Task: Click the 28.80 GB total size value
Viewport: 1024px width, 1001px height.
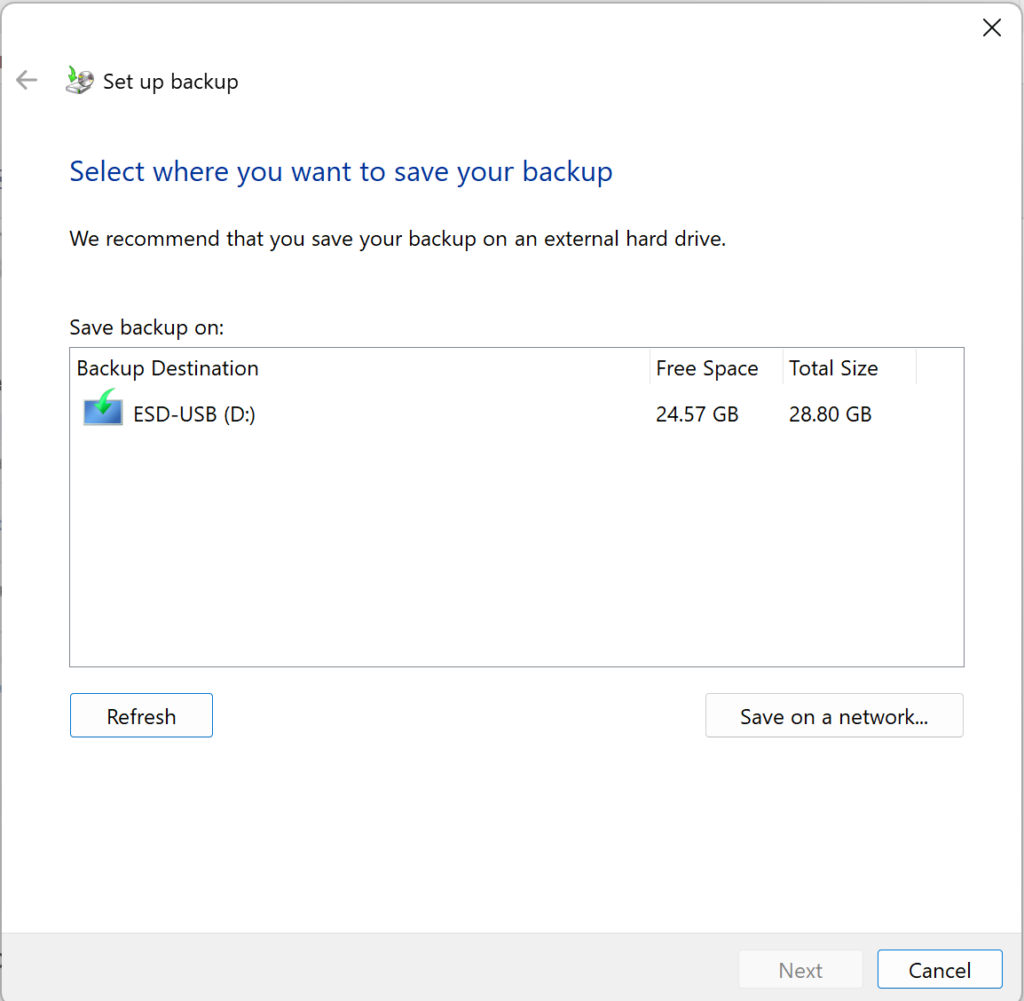Action: [x=830, y=414]
